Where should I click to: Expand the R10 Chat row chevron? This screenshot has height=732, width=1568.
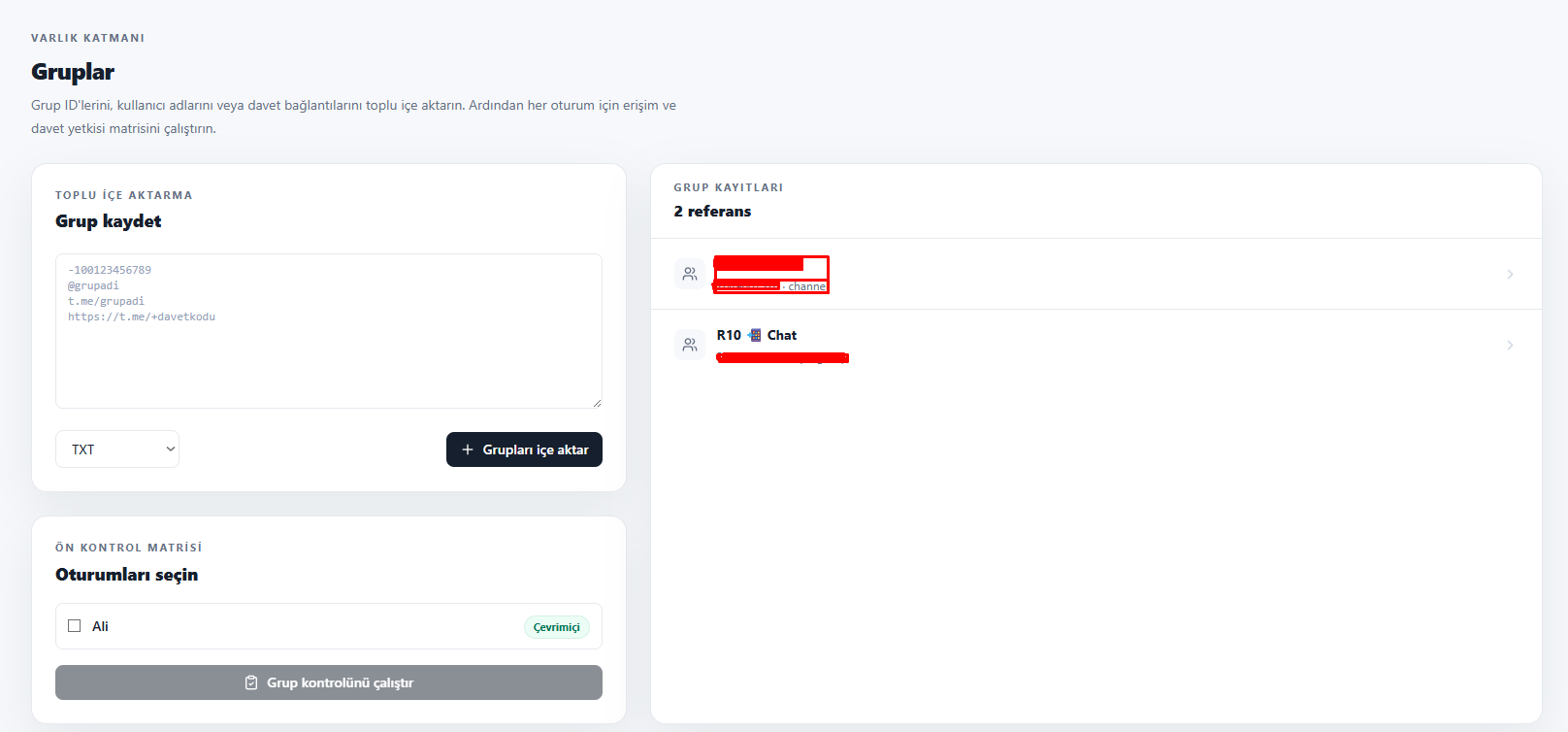point(1510,345)
